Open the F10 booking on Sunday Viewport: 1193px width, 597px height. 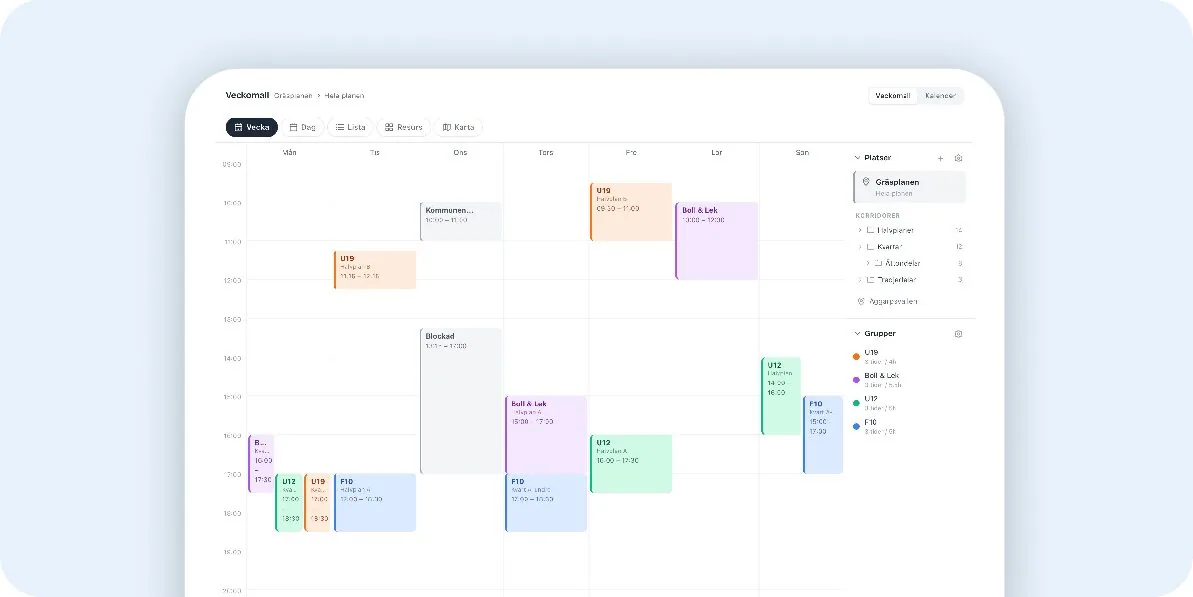pyautogui.click(x=822, y=435)
